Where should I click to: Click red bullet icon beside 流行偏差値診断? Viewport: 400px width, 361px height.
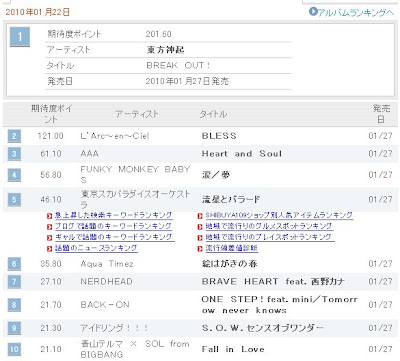200,249
